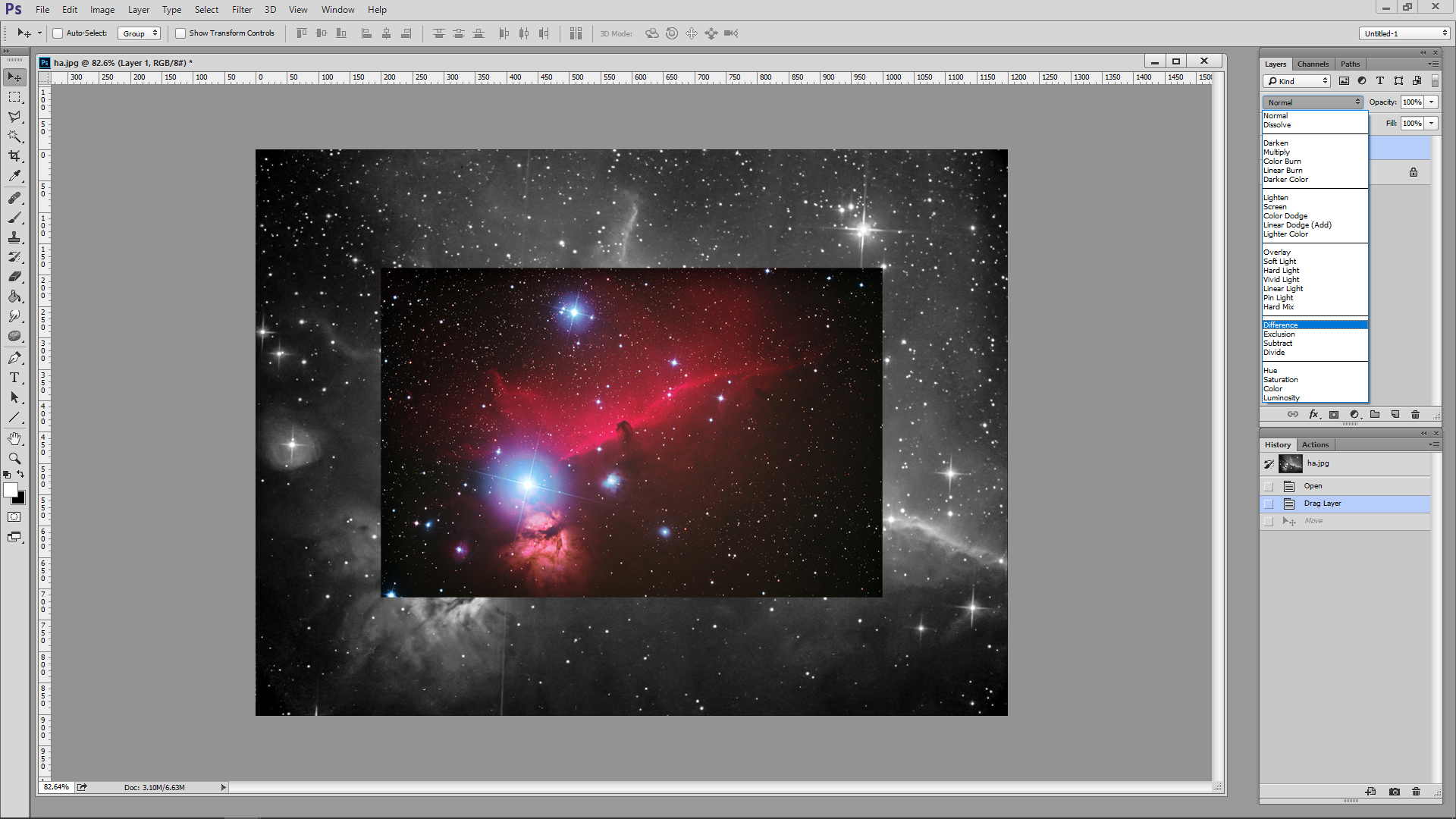Screen dimensions: 1456x819
Task: Select the Paint Bucket tool
Action: (14, 297)
